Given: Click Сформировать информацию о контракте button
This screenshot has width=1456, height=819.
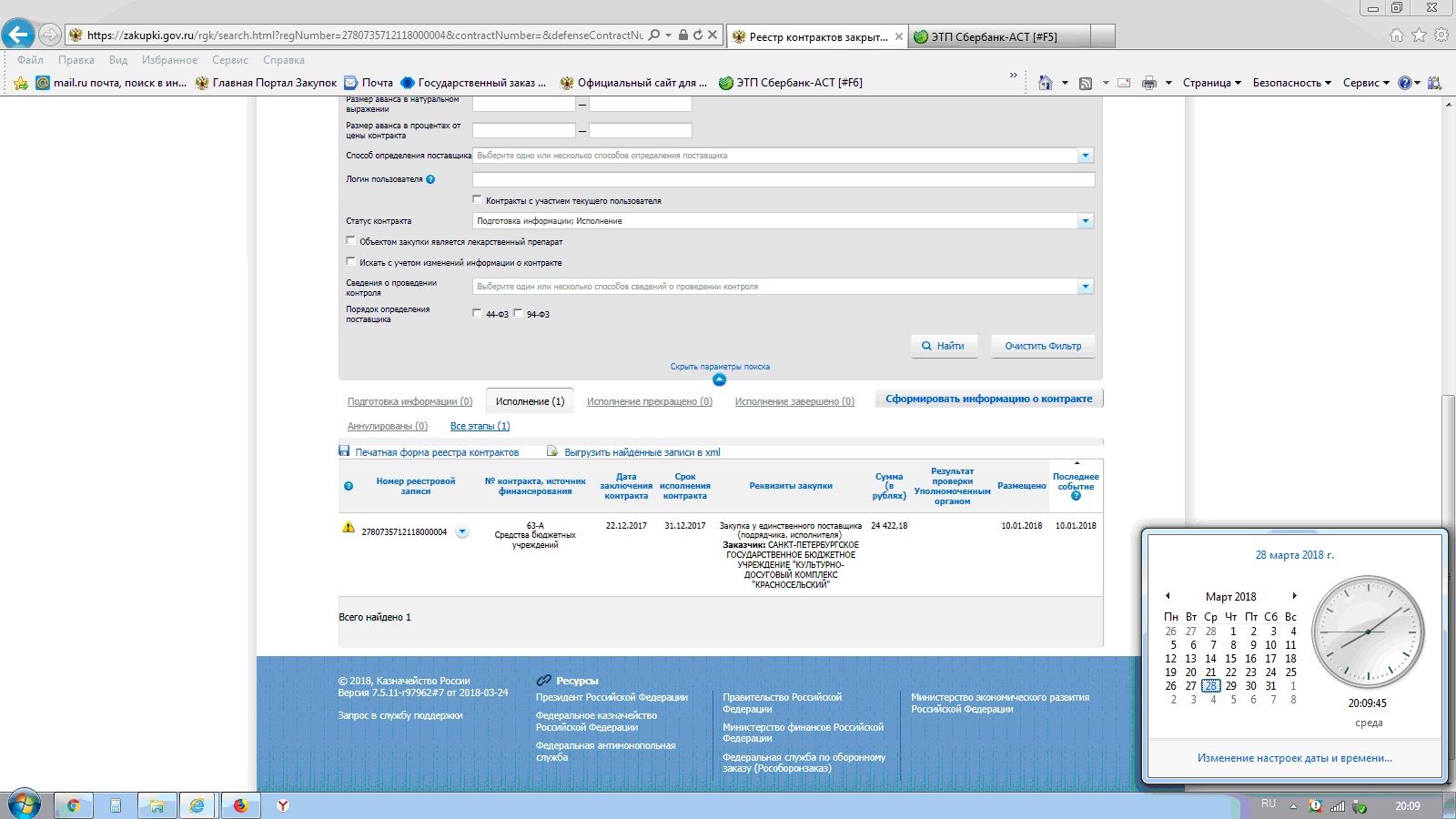Looking at the screenshot, I should 989,399.
